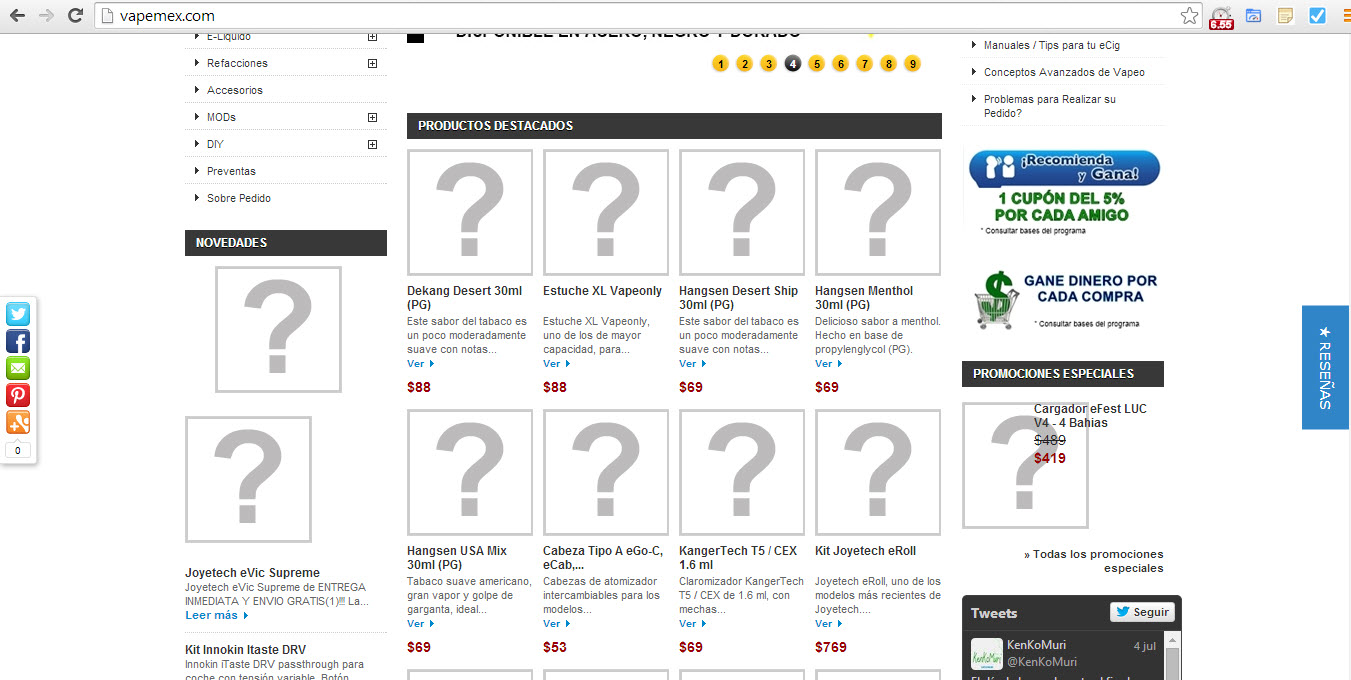Go to slide 5 of banner
This screenshot has width=1351, height=680.
816,64
